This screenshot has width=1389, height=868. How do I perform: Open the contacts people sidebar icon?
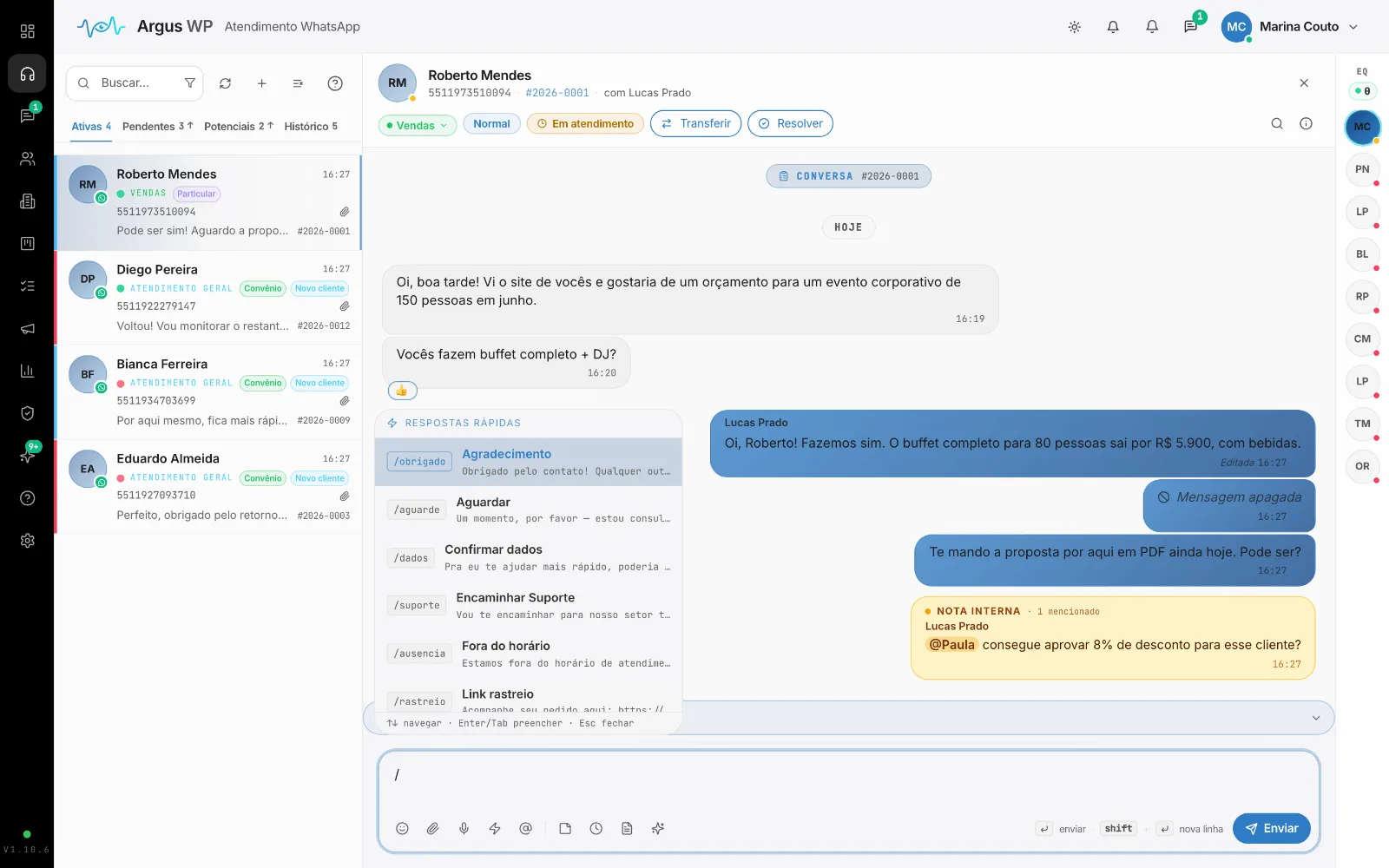coord(27,159)
